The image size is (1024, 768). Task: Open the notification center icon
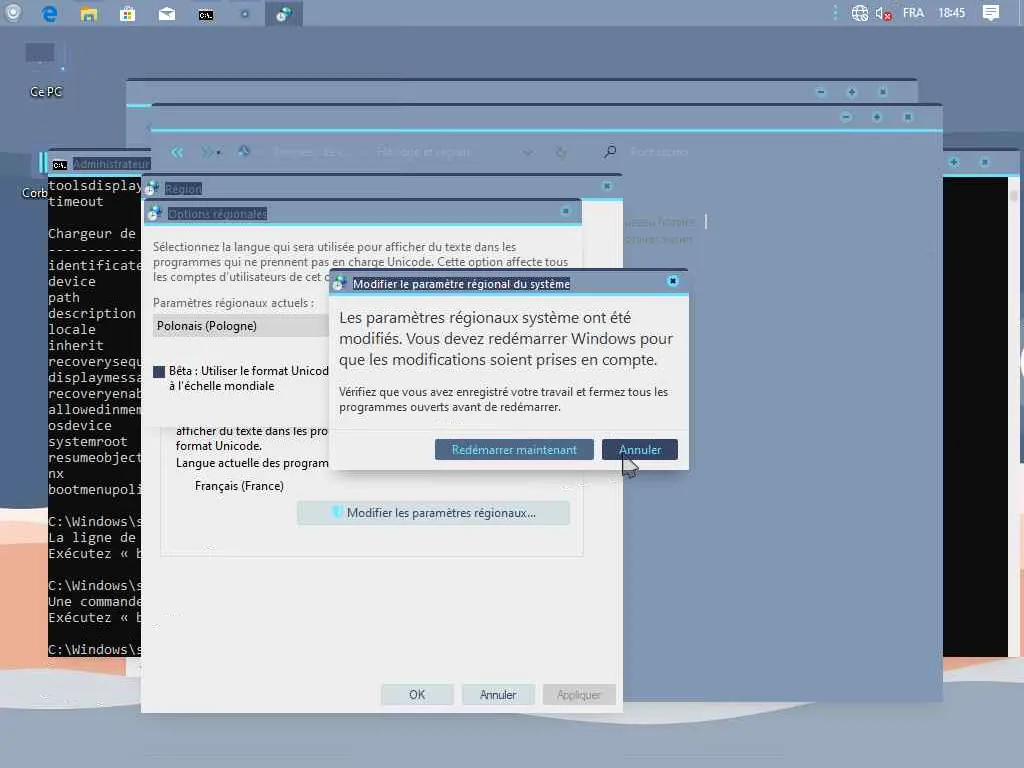coord(991,13)
